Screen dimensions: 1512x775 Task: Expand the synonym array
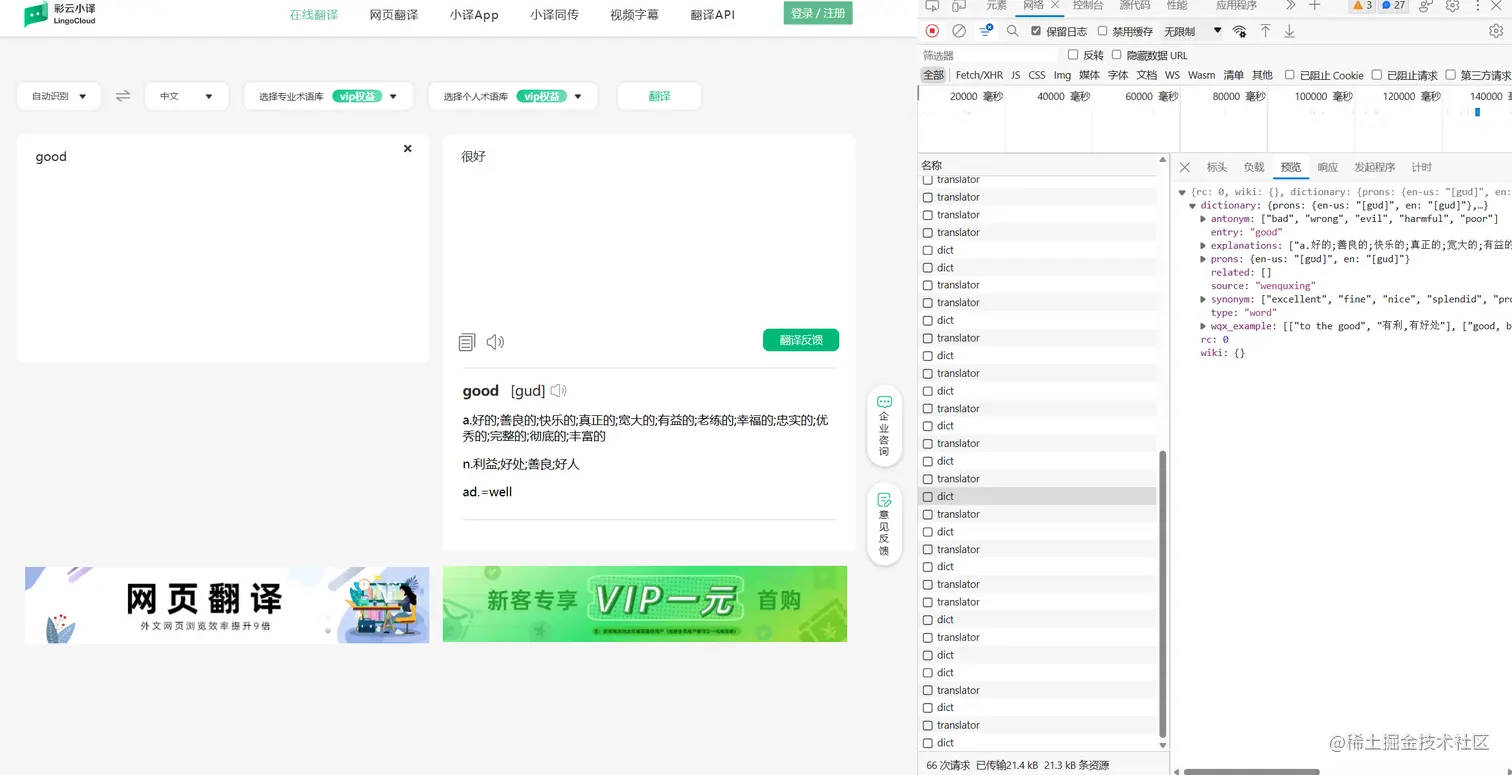[x=1203, y=299]
